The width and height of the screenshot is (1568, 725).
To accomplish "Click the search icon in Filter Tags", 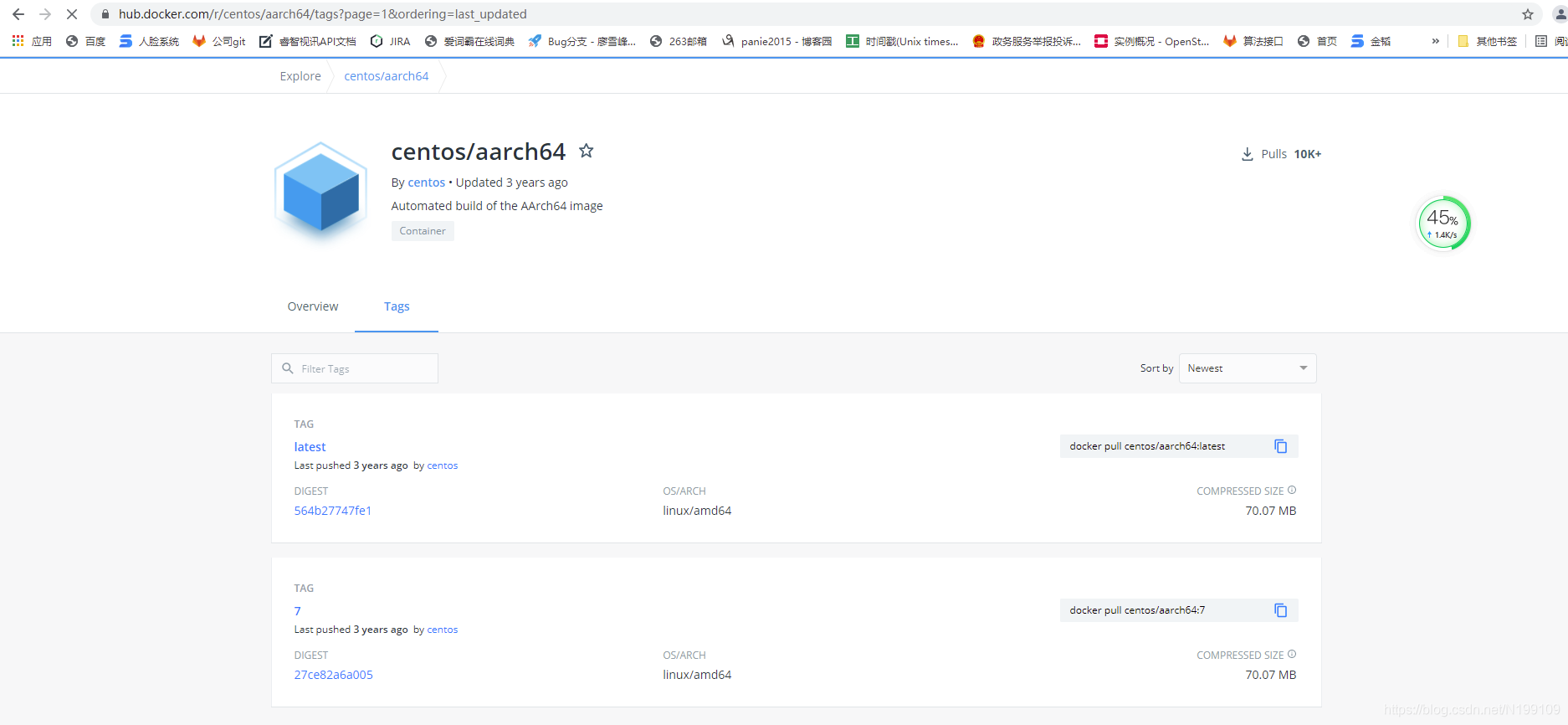I will [288, 368].
